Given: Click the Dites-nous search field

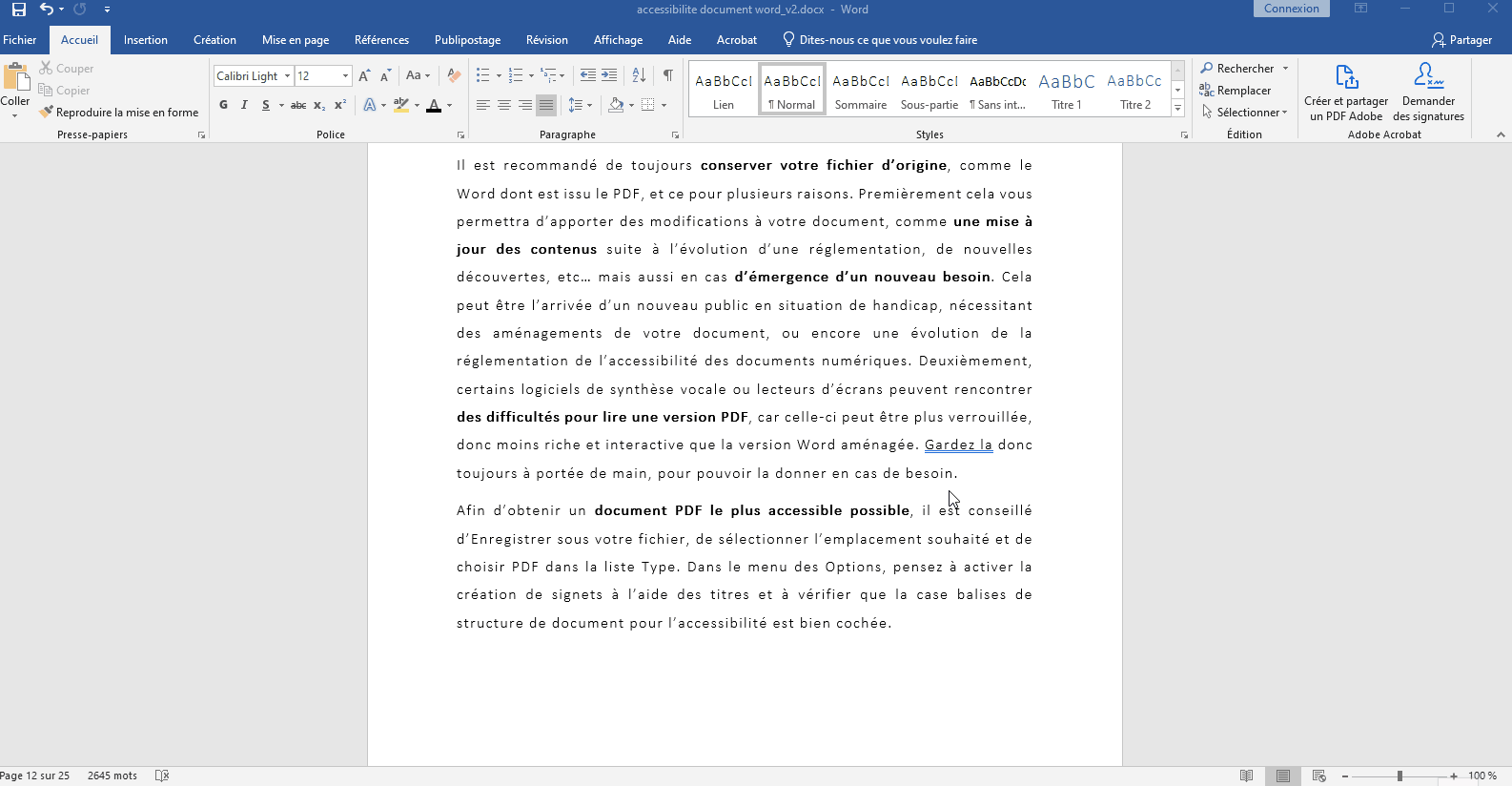Looking at the screenshot, I should 880,40.
